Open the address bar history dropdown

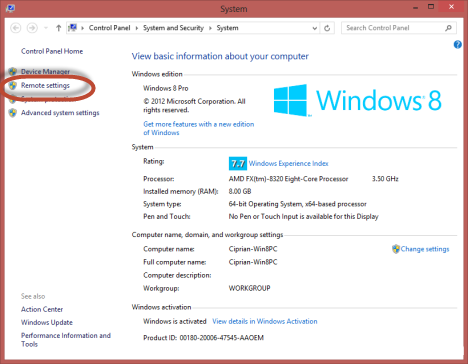pyautogui.click(x=314, y=28)
